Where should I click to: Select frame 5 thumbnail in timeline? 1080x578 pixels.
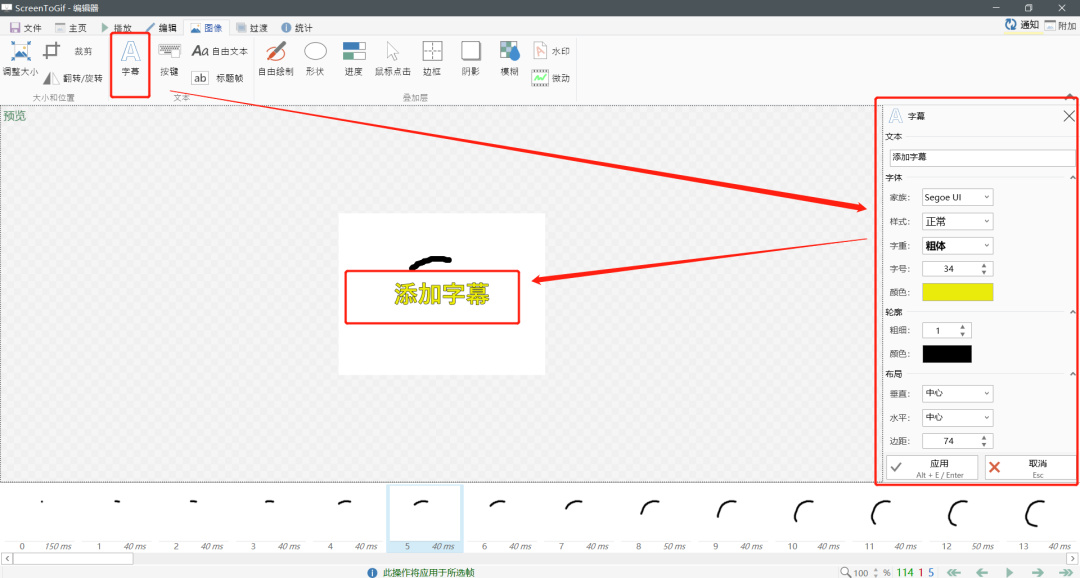click(424, 518)
